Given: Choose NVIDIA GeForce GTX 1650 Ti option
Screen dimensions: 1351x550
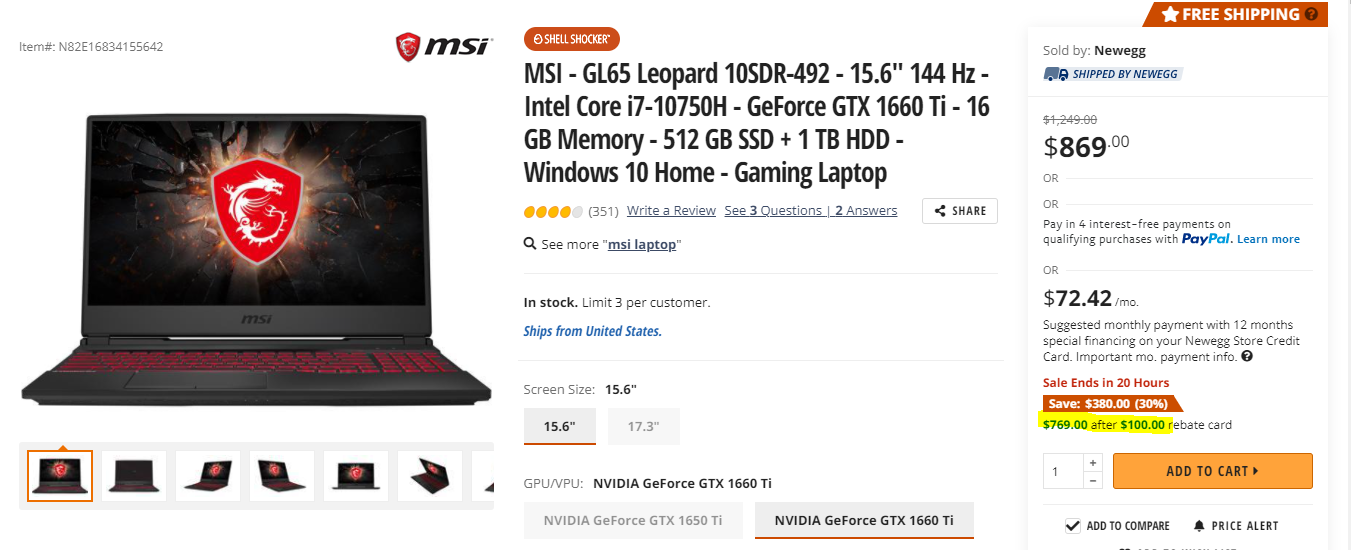Looking at the screenshot, I should point(633,520).
